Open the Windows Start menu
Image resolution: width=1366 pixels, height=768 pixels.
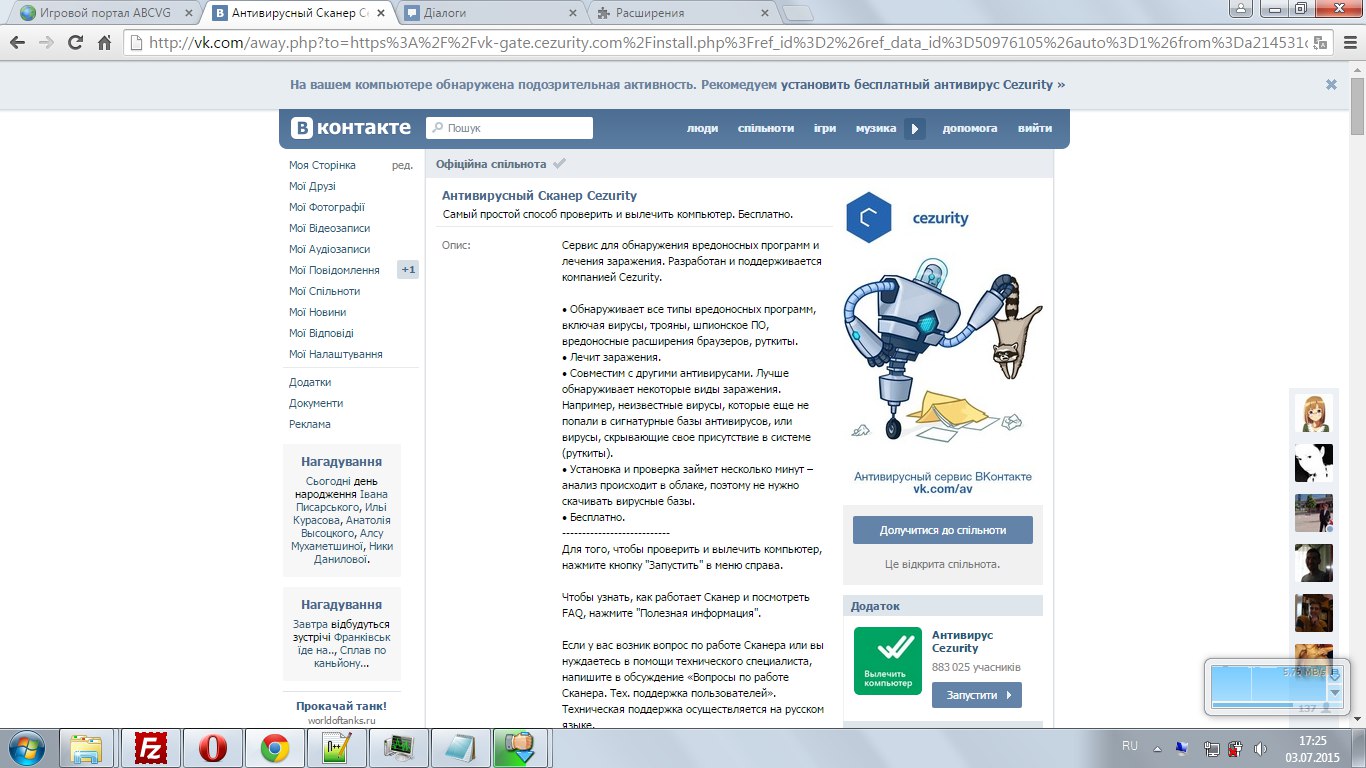point(27,747)
